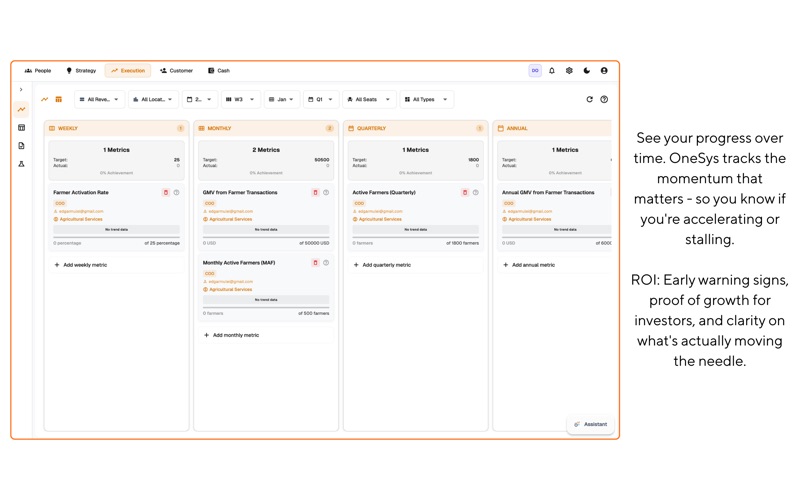Open the settings gear icon
Image resolution: width=800 pixels, height=500 pixels.
click(x=569, y=70)
